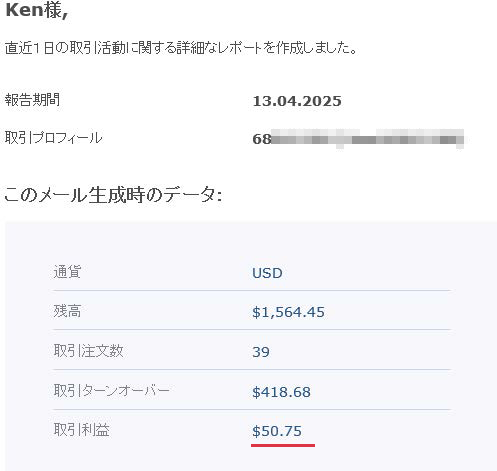Click the 取引ターンオーバー row label
Viewport: 497px width, 471px height.
112,390
